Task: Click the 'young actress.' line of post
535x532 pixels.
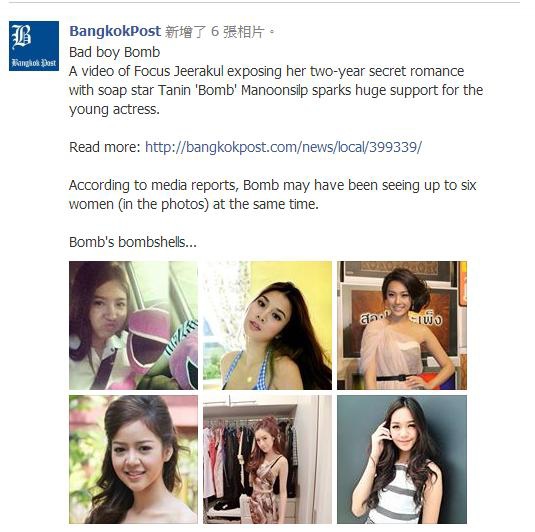Action: tap(114, 110)
